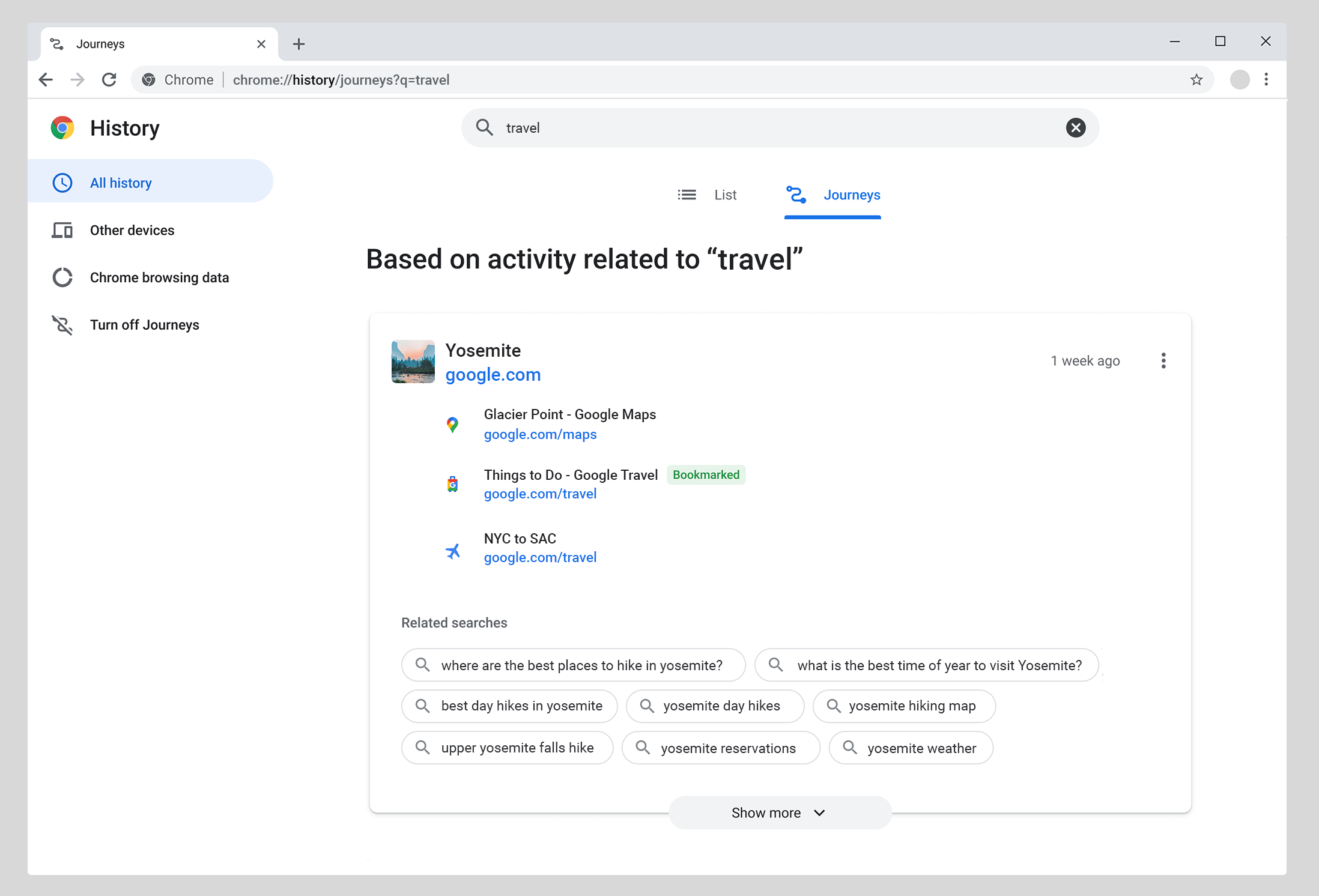Open Chrome browsing data in sidebar
The image size is (1319, 896).
tap(159, 277)
